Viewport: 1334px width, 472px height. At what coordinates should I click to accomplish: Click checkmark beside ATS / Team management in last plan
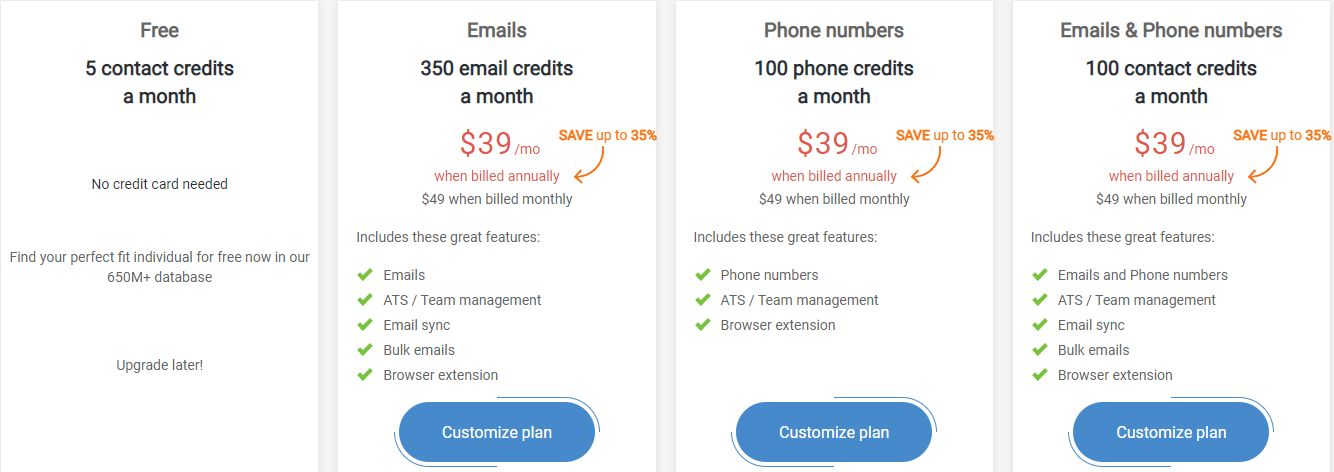[1039, 300]
